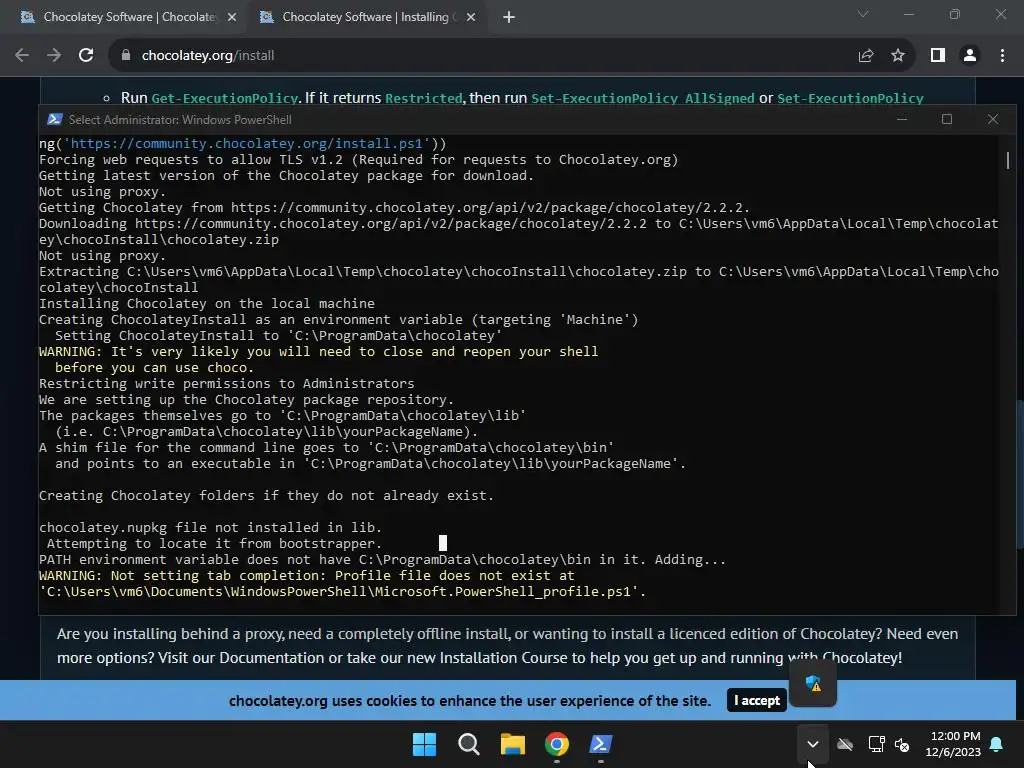Click the install.ps1 URL in PowerShell
The width and height of the screenshot is (1024, 768).
250,144
